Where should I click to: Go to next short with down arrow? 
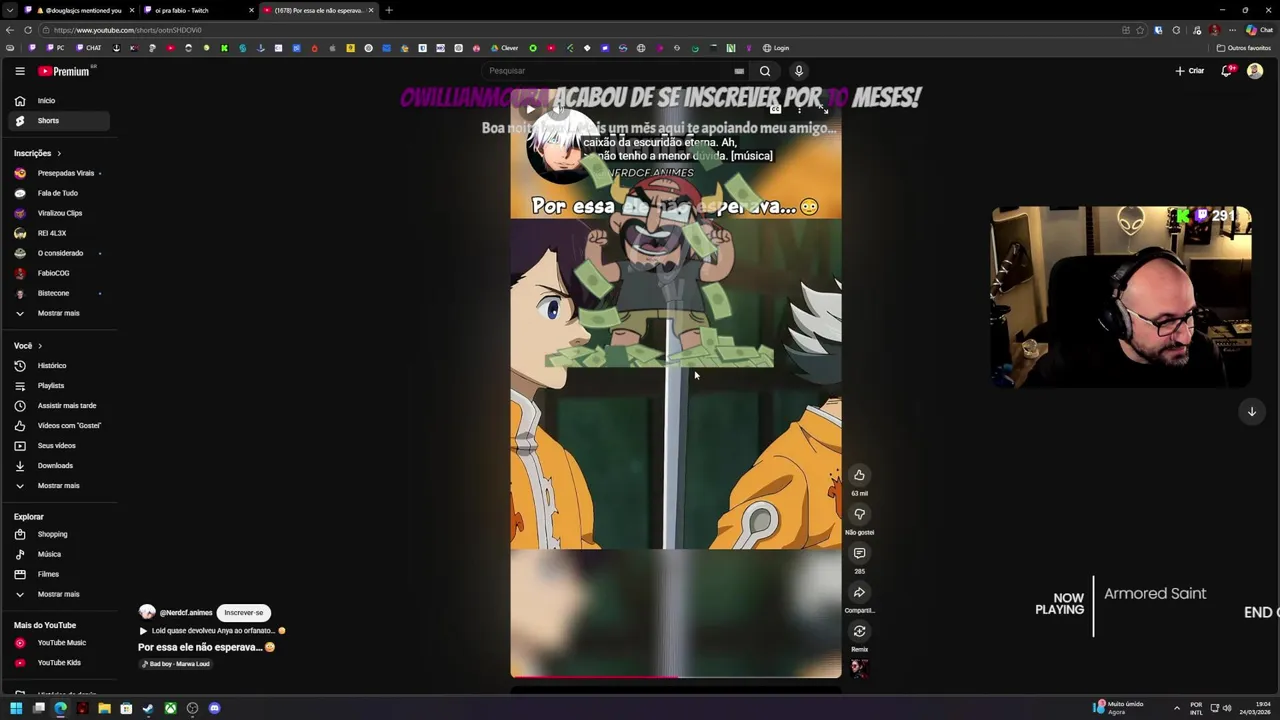pos(1251,412)
